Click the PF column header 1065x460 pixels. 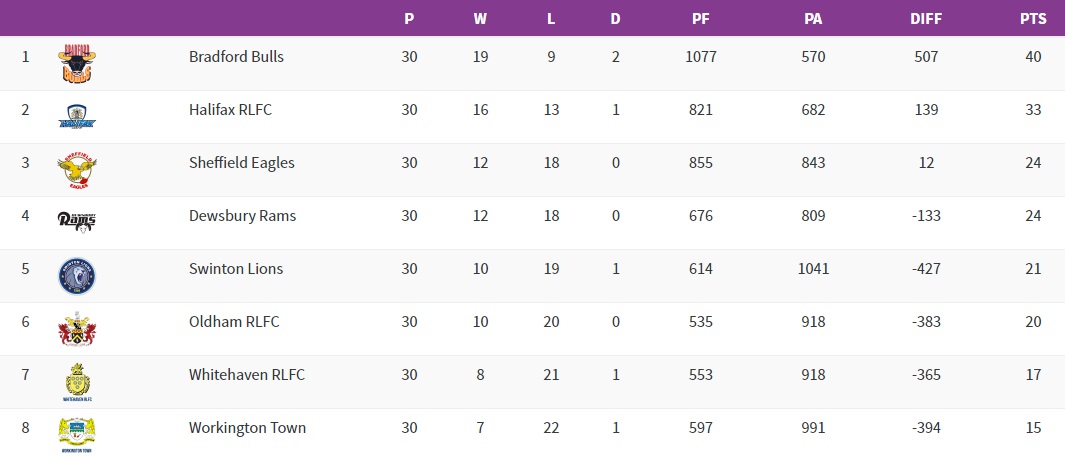coord(700,18)
